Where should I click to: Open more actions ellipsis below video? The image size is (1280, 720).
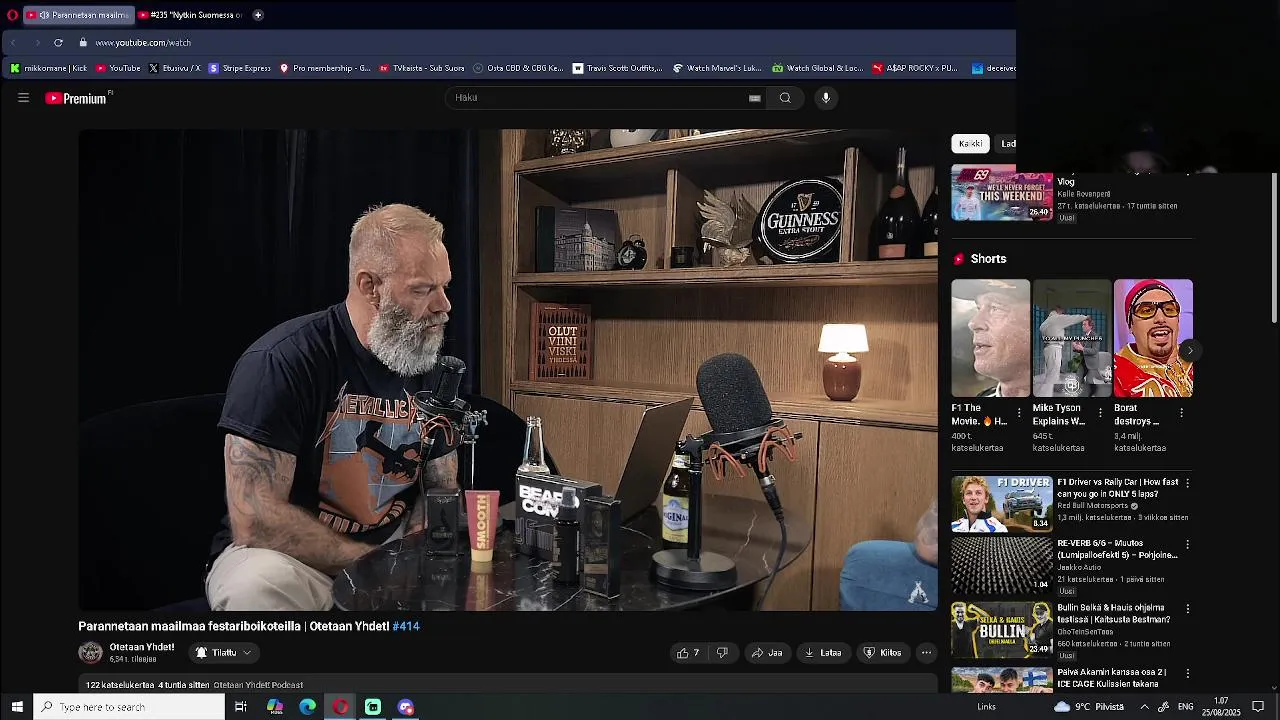pyautogui.click(x=926, y=653)
